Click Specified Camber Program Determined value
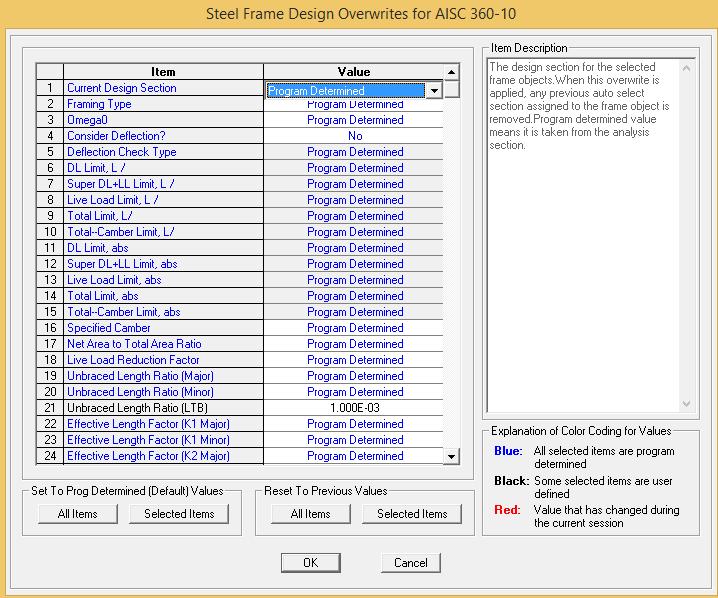This screenshot has width=718, height=598. 355,328
